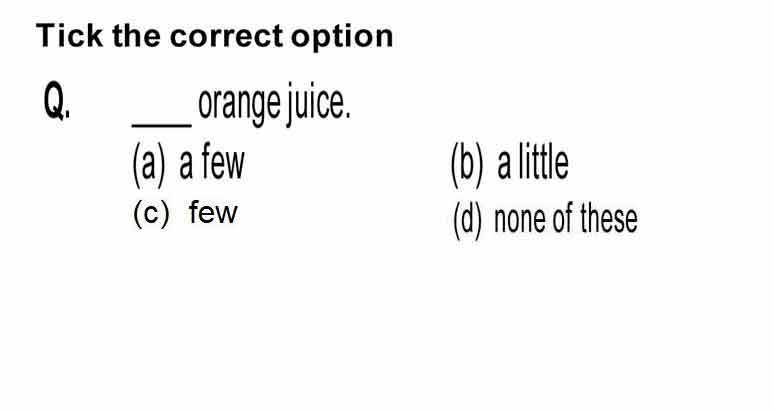Pick option (c) few
The height and width of the screenshot is (412, 774).
[x=185, y=213]
